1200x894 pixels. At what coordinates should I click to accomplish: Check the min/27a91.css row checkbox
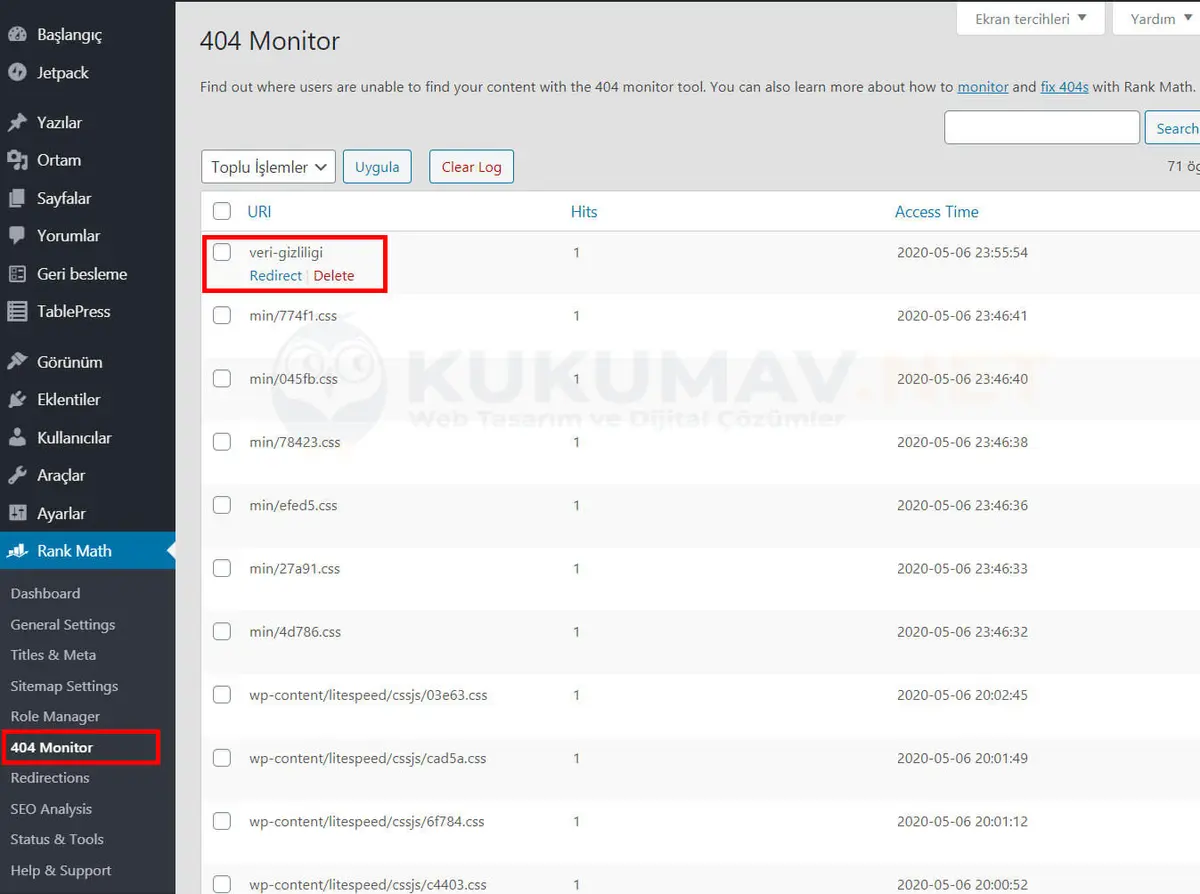pyautogui.click(x=222, y=568)
